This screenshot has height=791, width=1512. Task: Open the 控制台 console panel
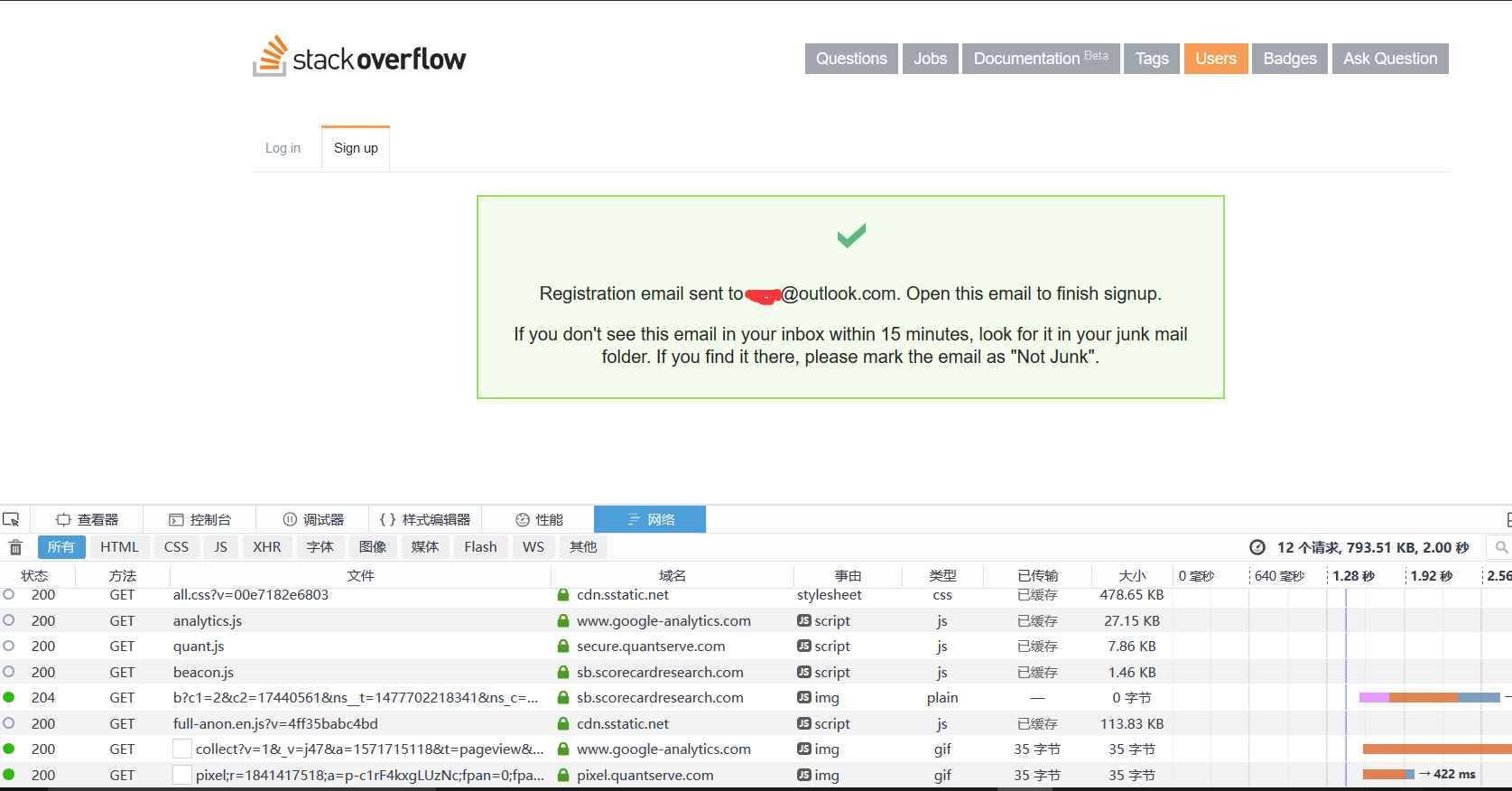(199, 519)
